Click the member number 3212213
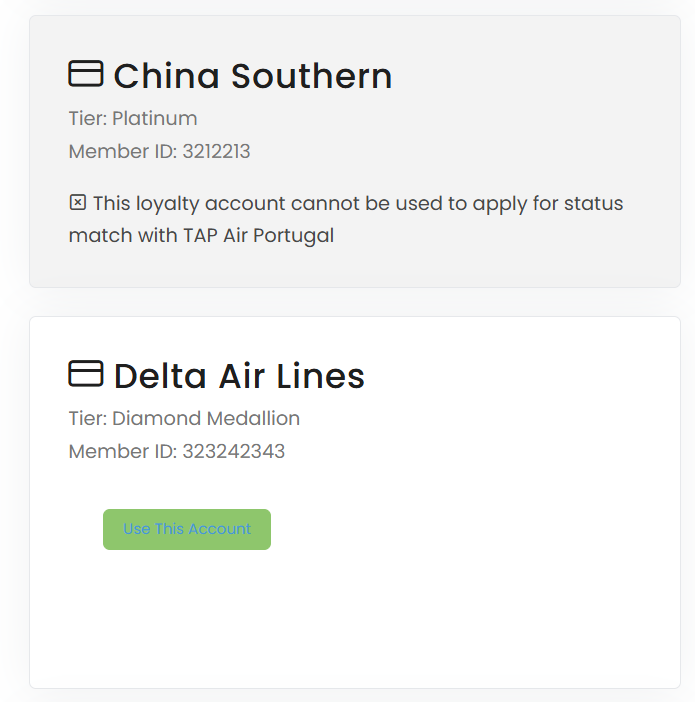This screenshot has height=702, width=695. point(216,152)
